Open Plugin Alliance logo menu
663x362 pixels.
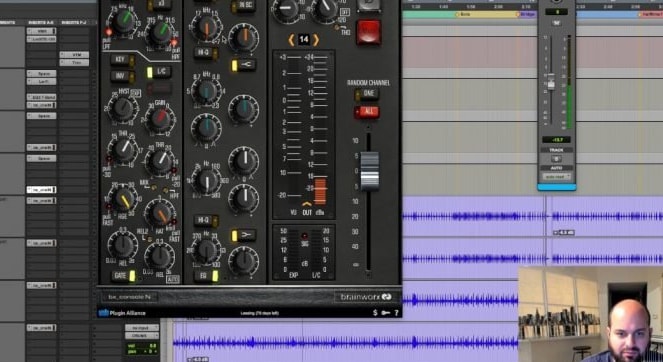[122, 313]
